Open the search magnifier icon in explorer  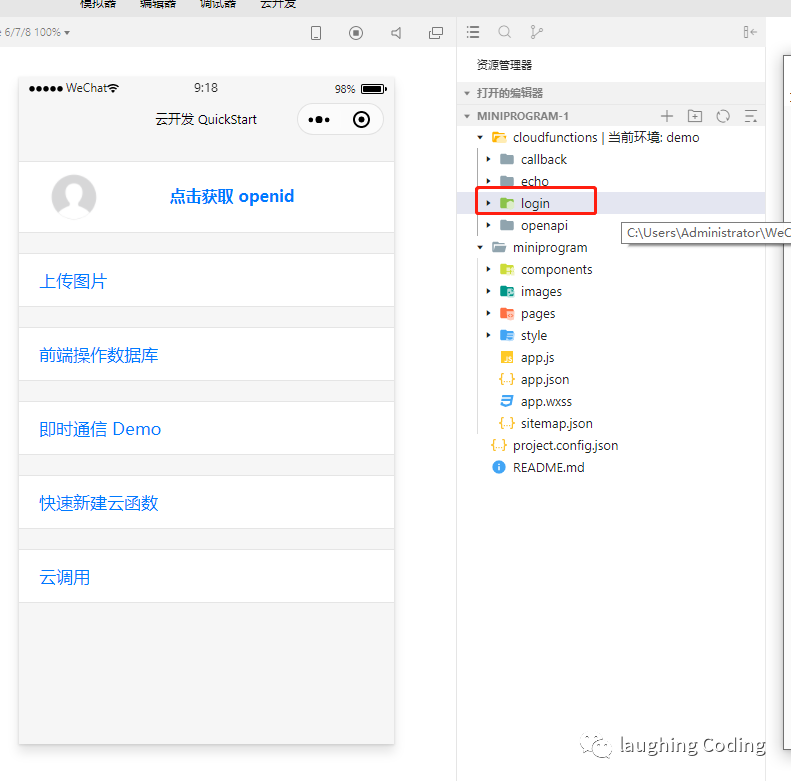[x=504, y=32]
